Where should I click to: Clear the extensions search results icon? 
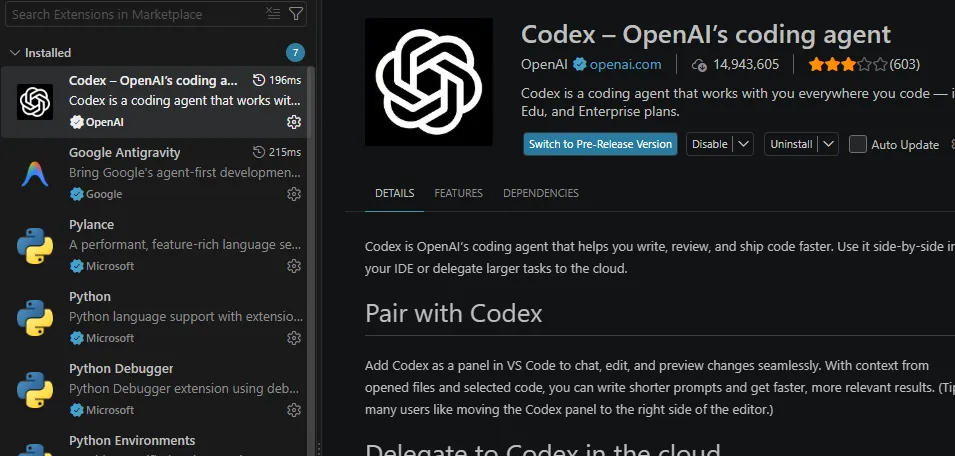tap(273, 13)
